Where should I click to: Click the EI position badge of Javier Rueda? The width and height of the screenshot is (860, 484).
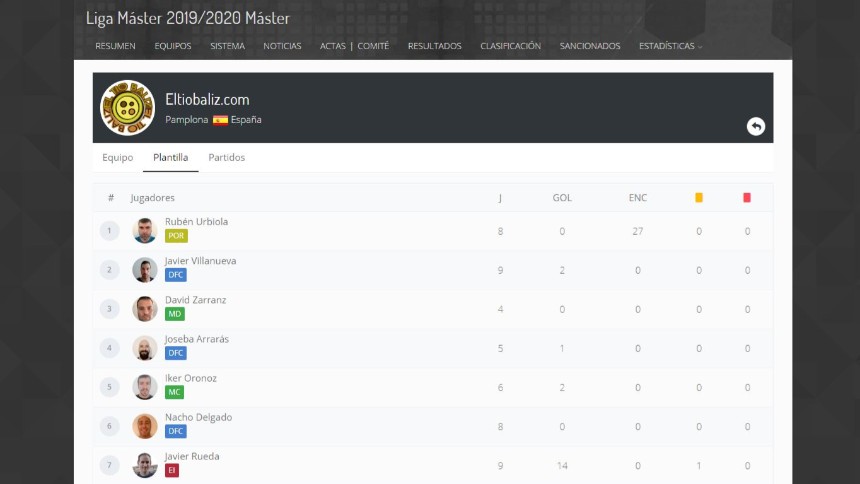172,470
